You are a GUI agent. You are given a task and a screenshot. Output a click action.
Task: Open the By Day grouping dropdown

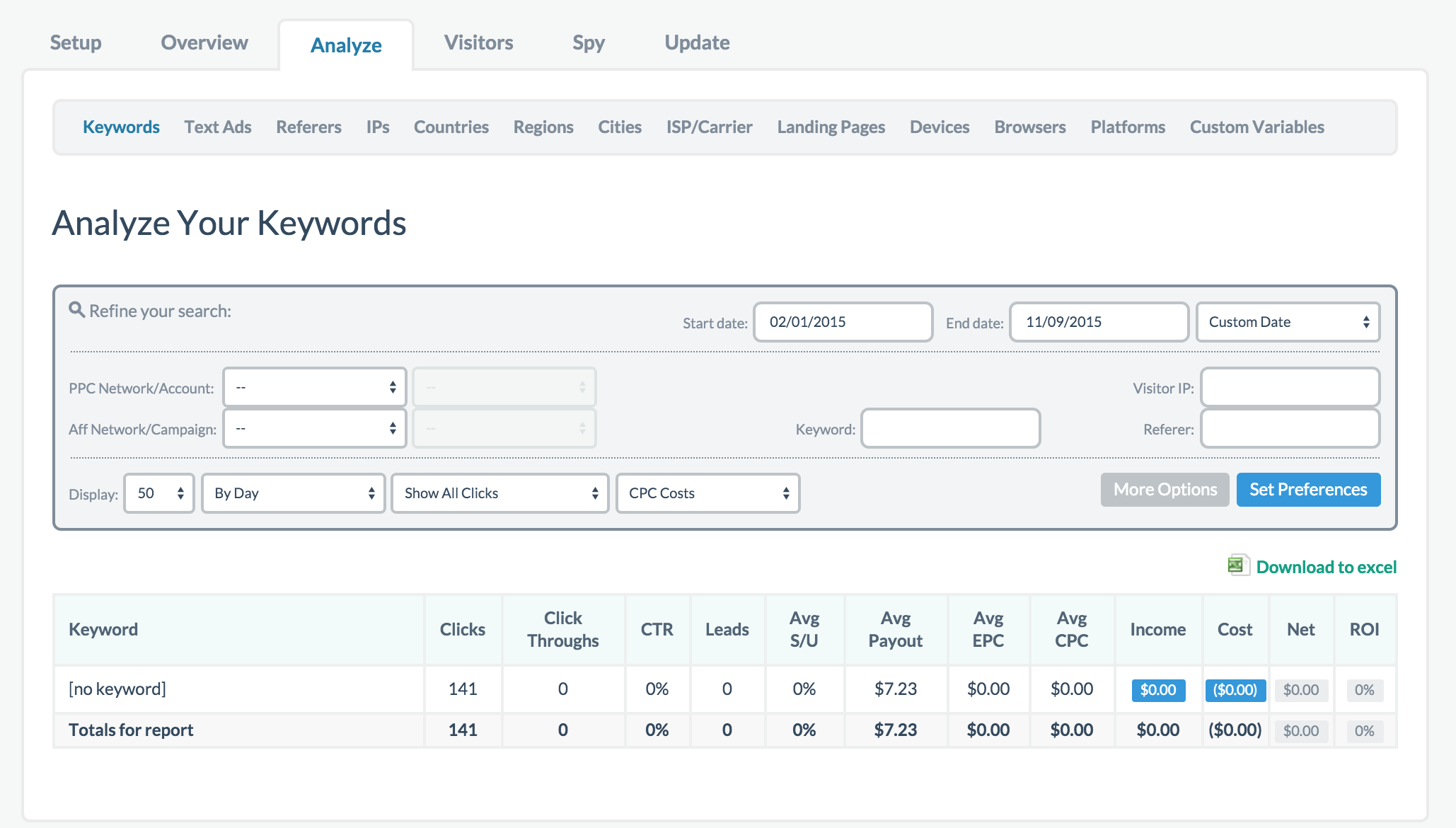[293, 493]
